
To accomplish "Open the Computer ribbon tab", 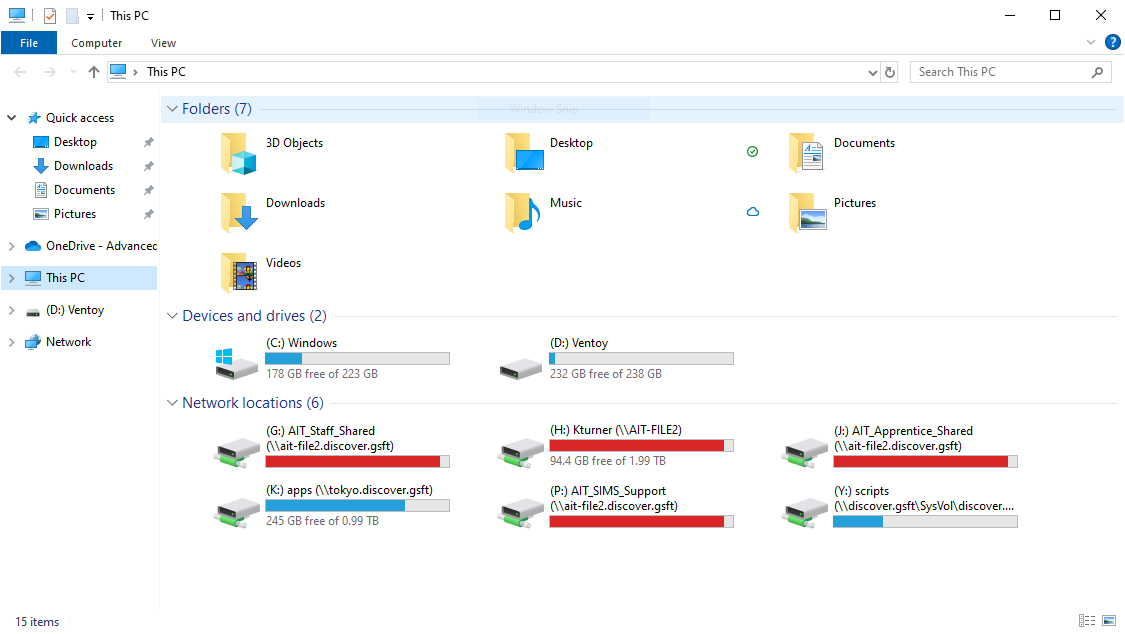I will click(96, 43).
